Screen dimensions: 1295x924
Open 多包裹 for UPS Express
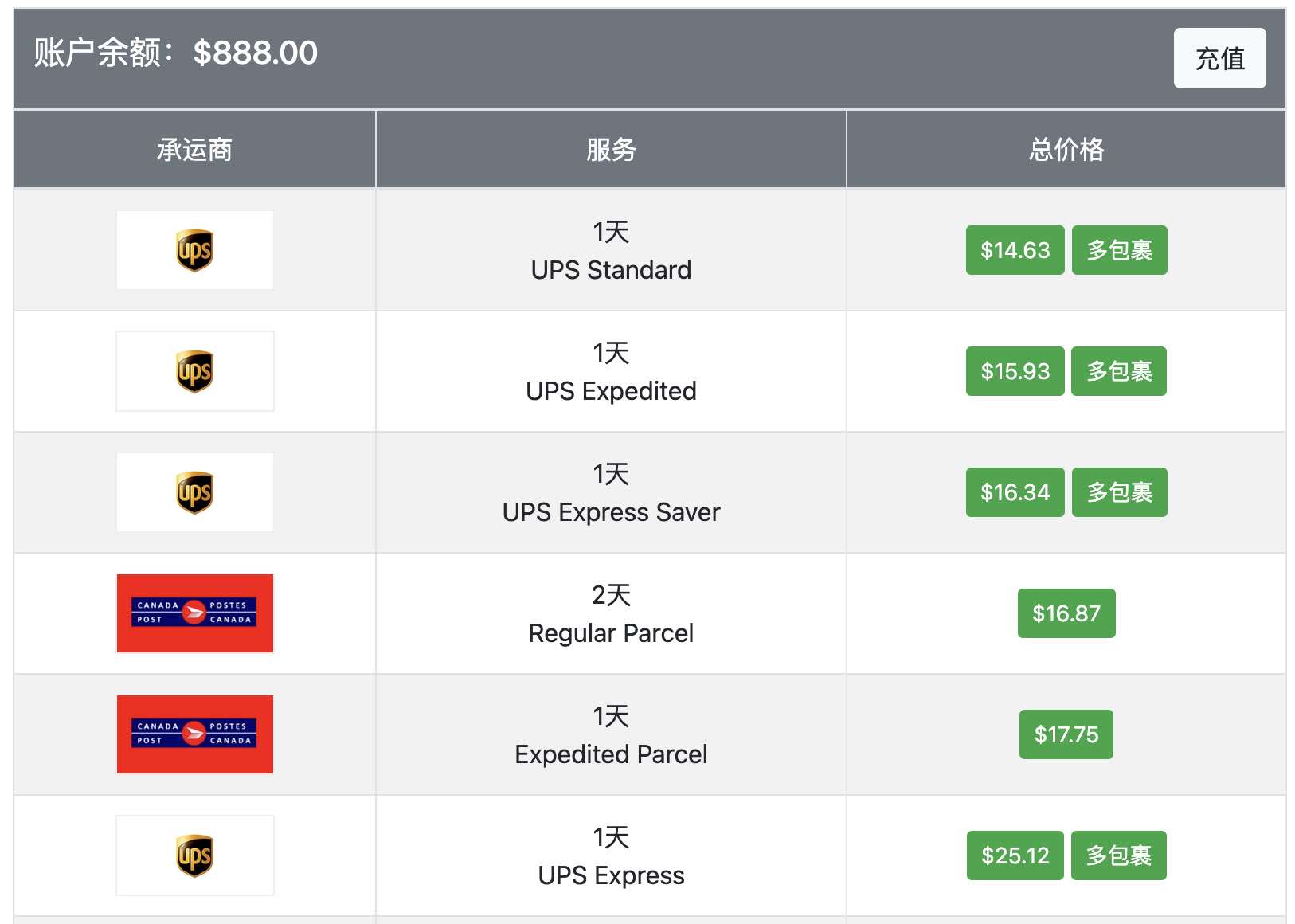(x=1119, y=855)
